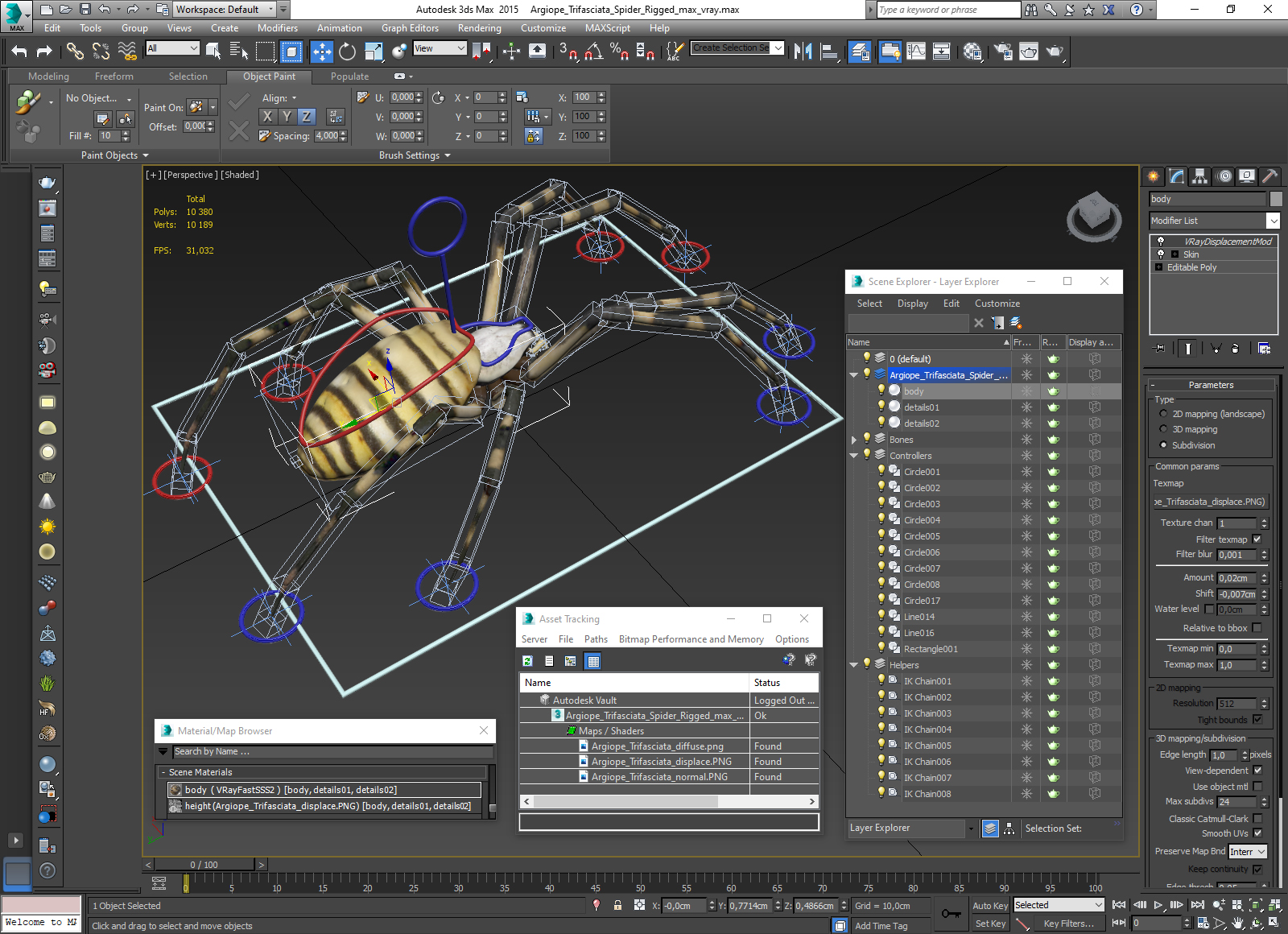The height and width of the screenshot is (934, 1288).
Task: Open the MAXScript menu
Action: (x=608, y=28)
